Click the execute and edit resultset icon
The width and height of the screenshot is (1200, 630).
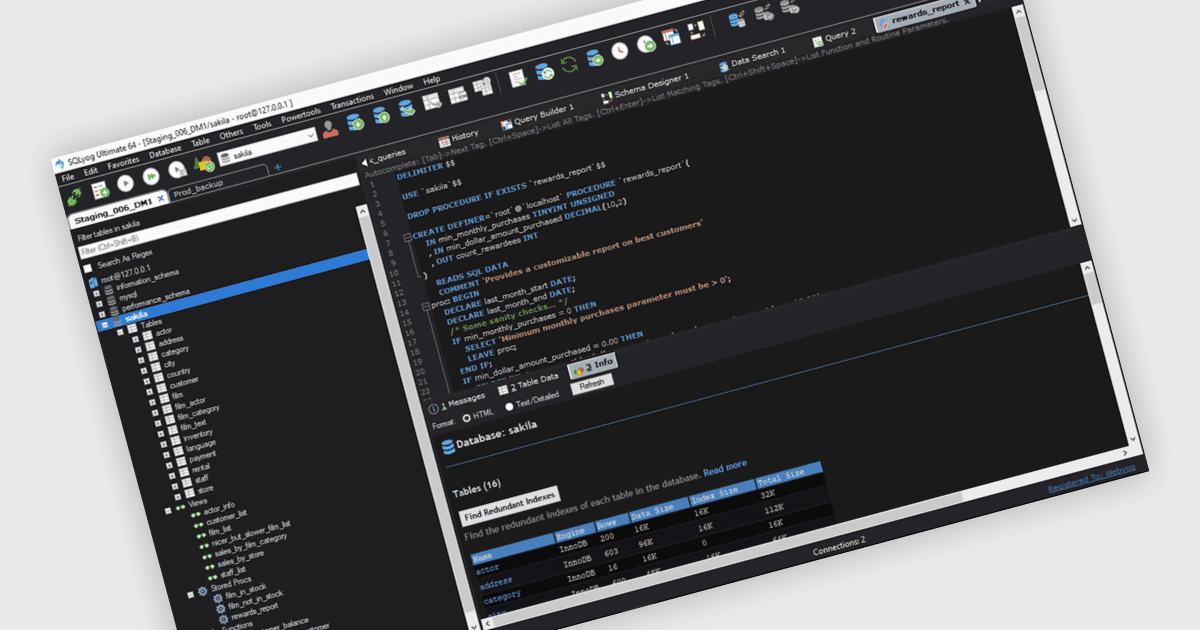point(178,170)
